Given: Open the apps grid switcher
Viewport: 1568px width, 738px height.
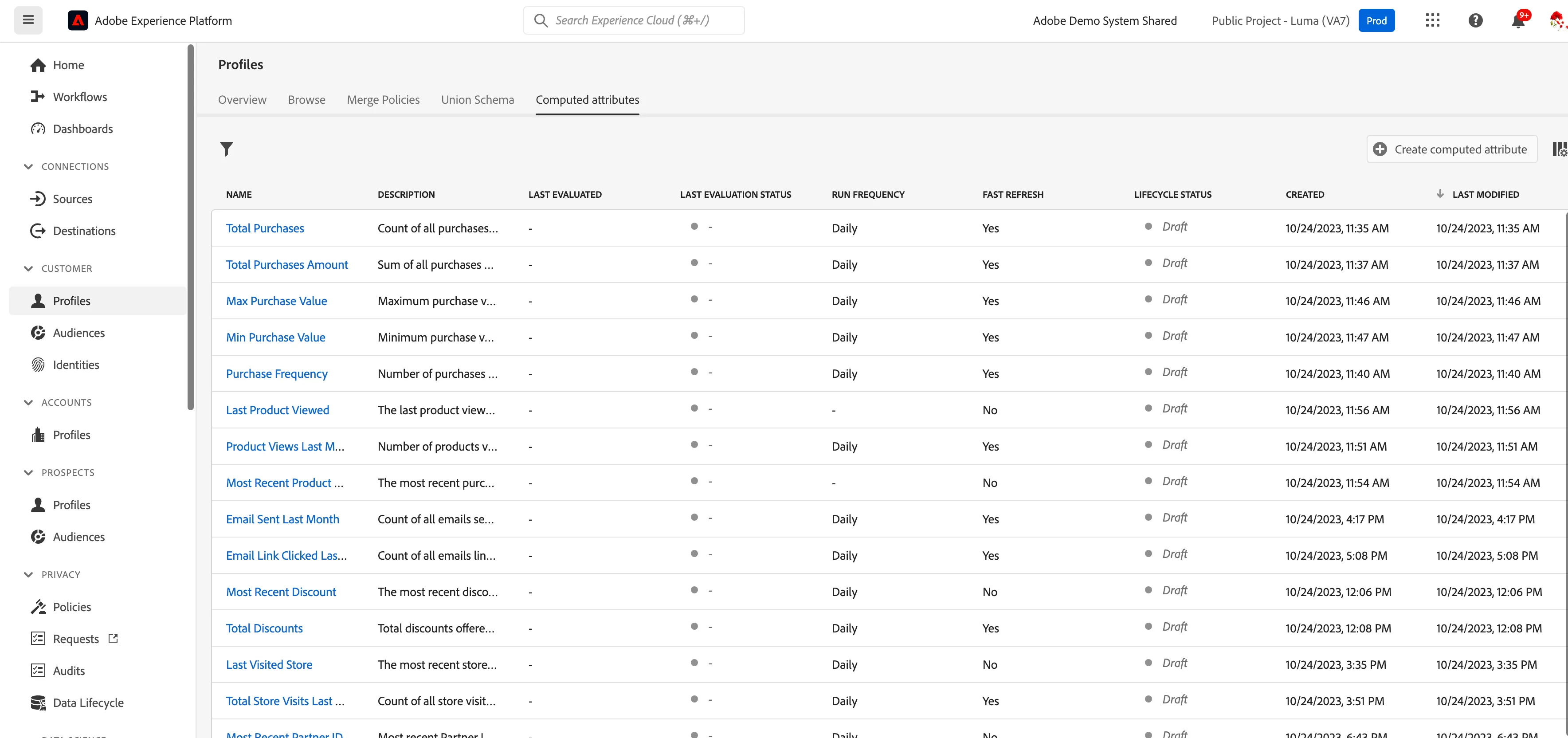Looking at the screenshot, I should [1432, 21].
